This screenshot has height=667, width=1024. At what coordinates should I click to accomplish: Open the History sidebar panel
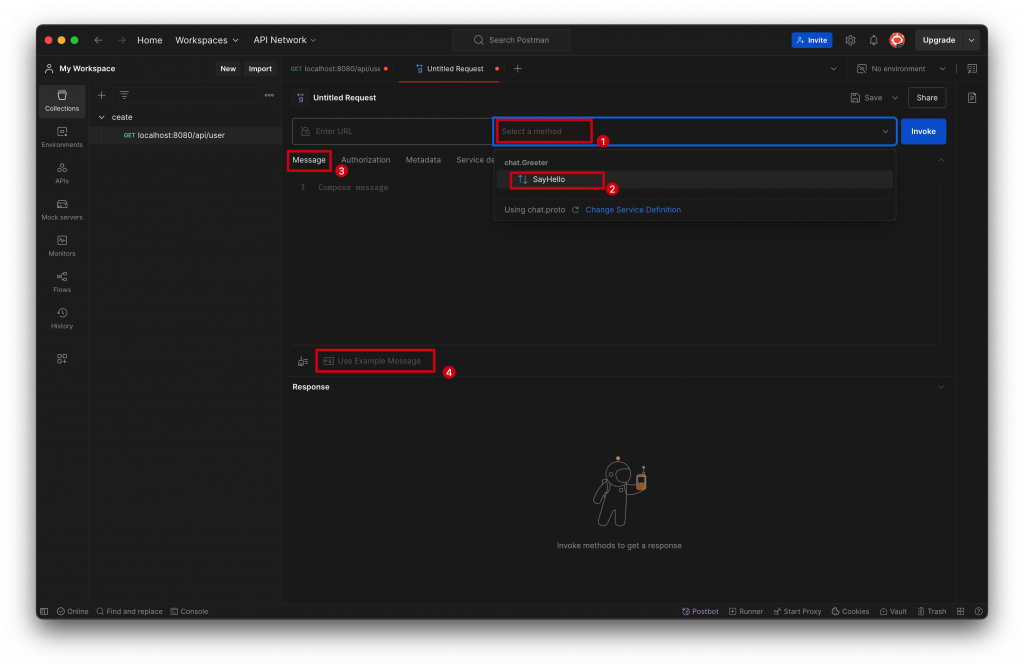tap(62, 318)
